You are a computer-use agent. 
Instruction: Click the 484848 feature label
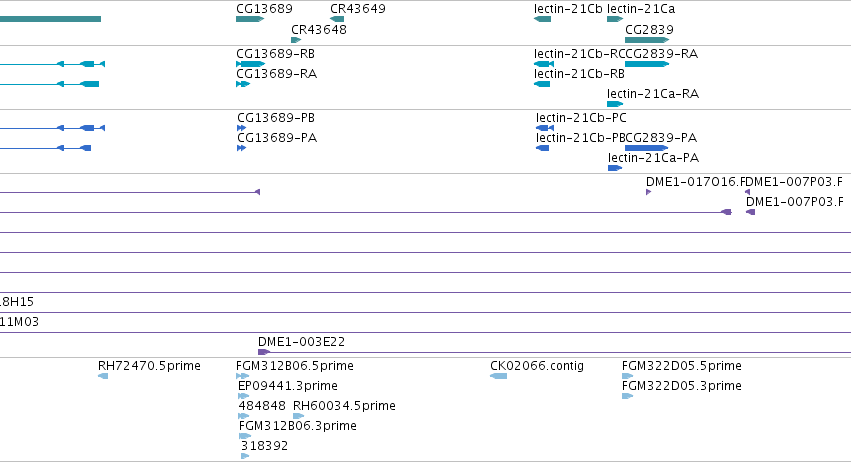(x=262, y=406)
